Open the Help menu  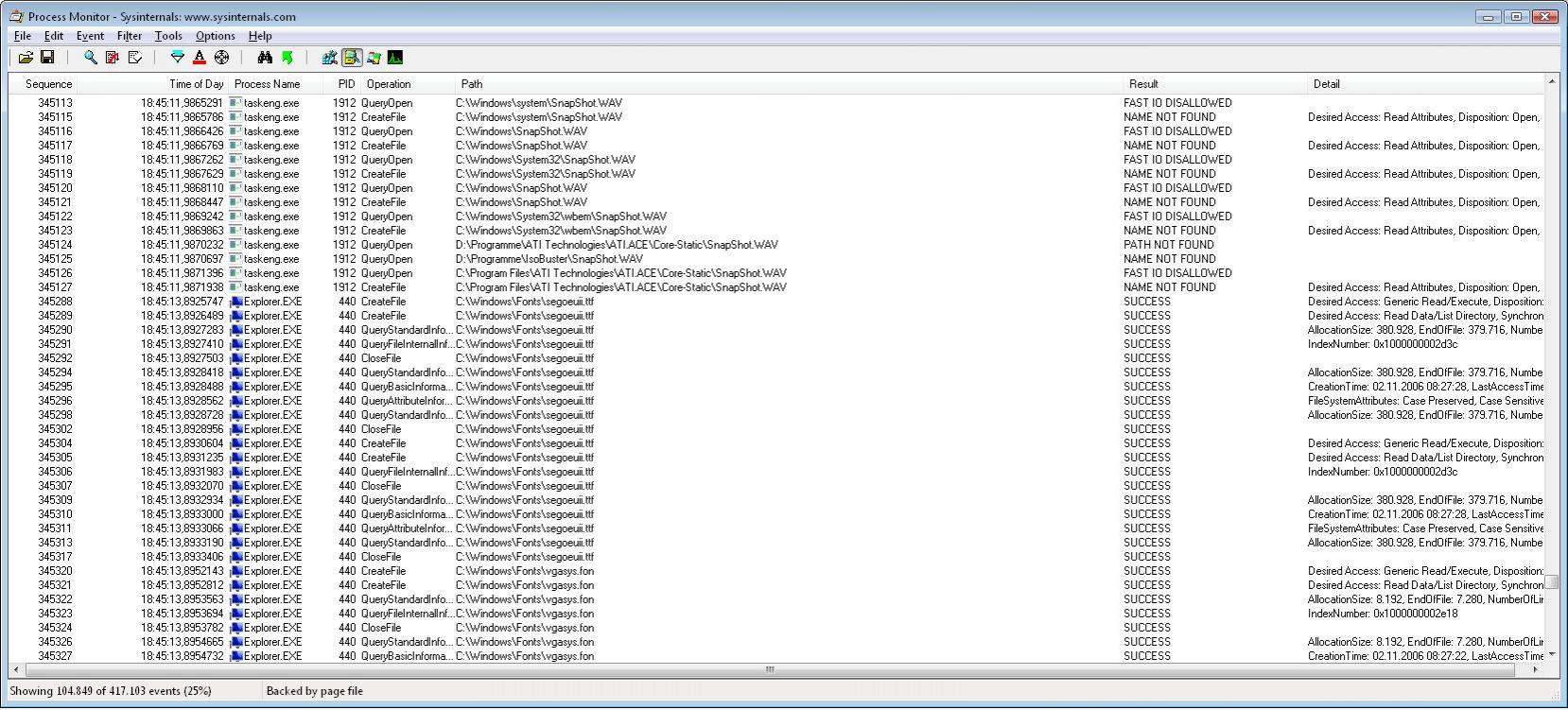click(260, 36)
